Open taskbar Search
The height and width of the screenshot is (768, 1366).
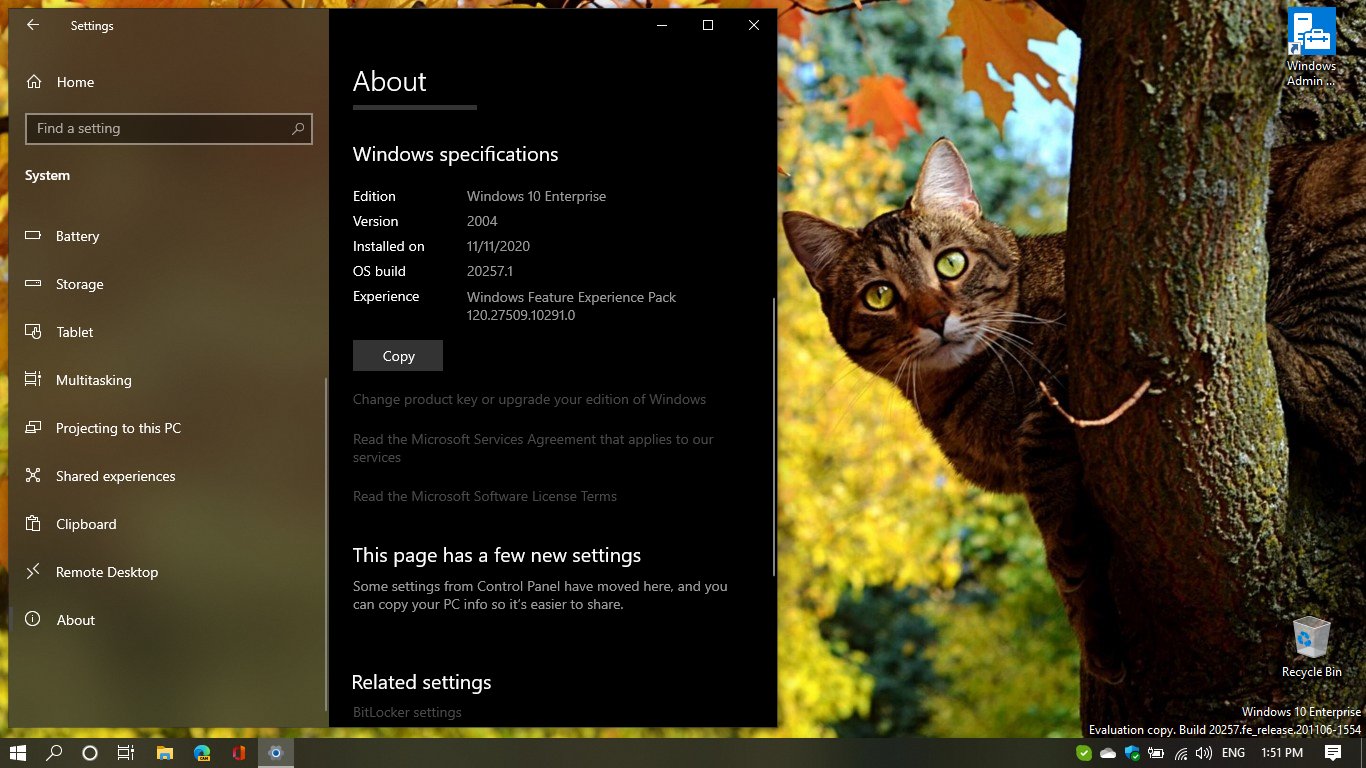pos(54,753)
